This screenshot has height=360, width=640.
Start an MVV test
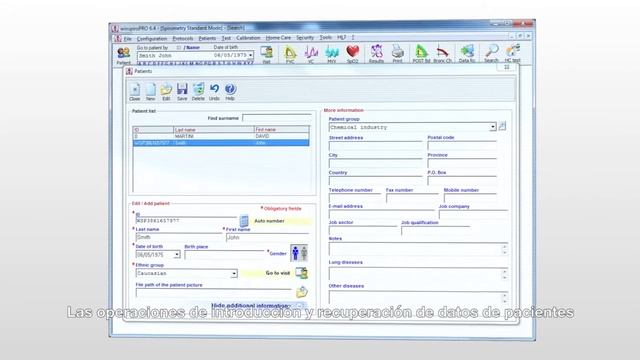[332, 54]
